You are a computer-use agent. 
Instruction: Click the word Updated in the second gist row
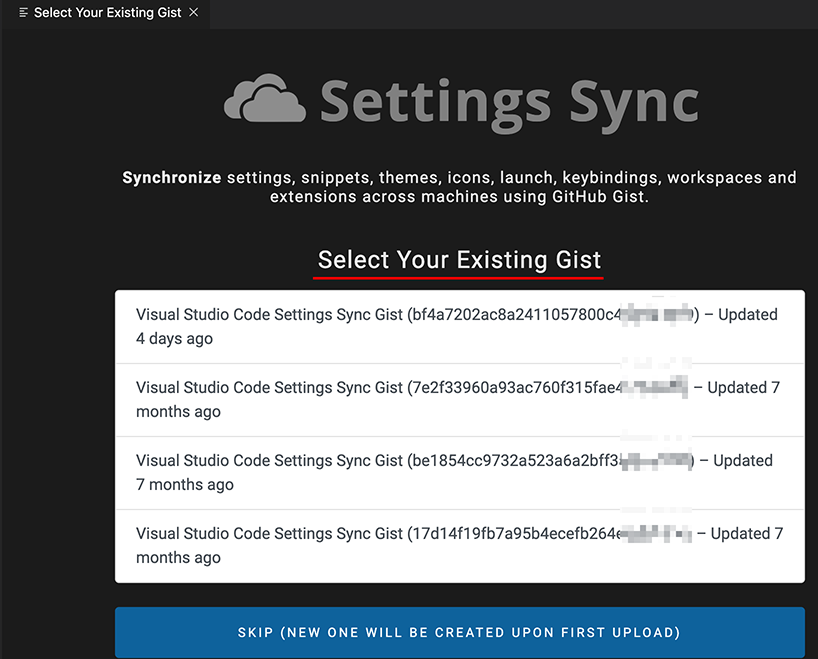(x=737, y=388)
